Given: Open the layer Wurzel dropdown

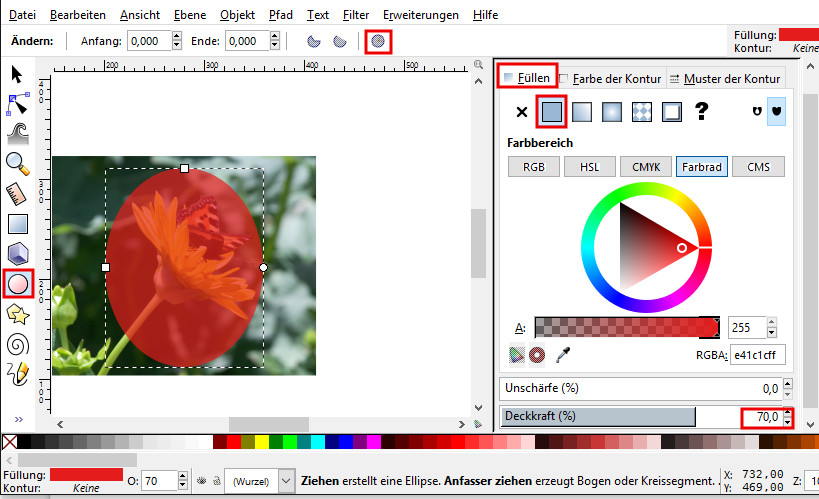Looking at the screenshot, I should point(286,481).
